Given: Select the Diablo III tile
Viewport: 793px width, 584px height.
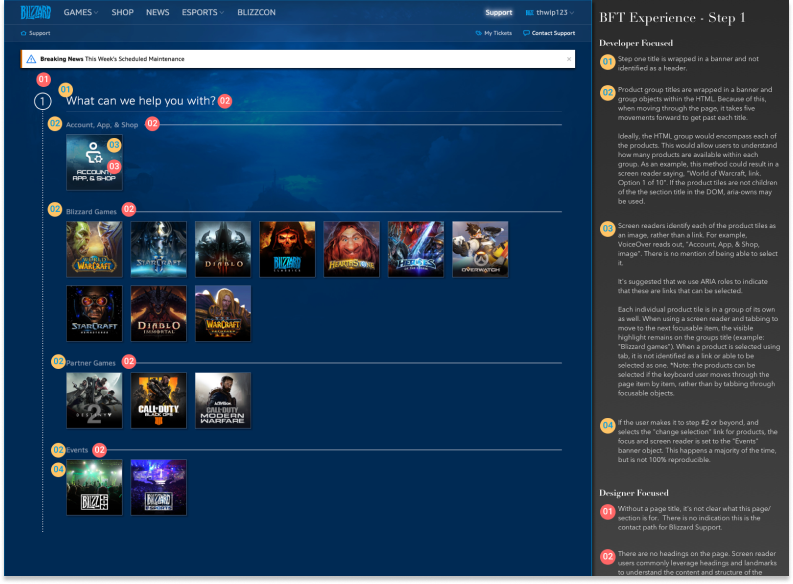Looking at the screenshot, I should [x=223, y=249].
